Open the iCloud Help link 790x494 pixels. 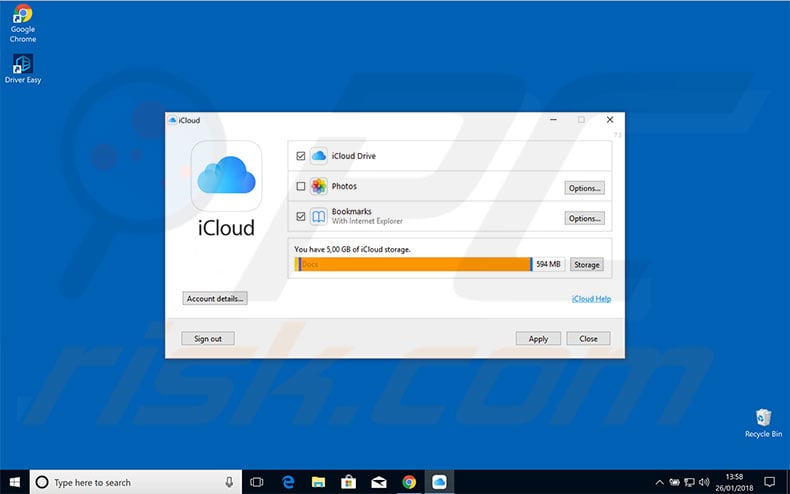591,299
